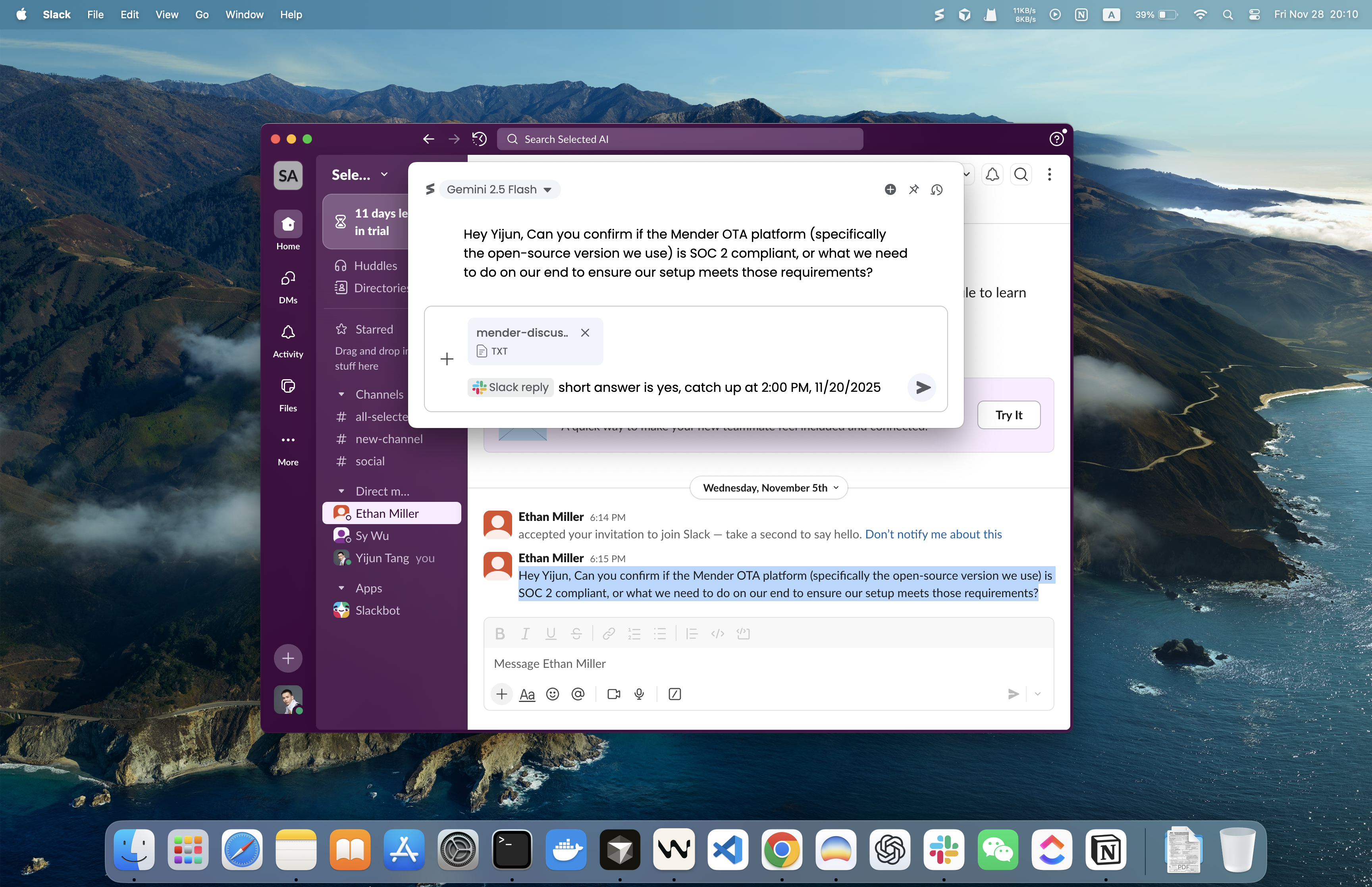Send the Selected AI prompt arrow

click(922, 387)
